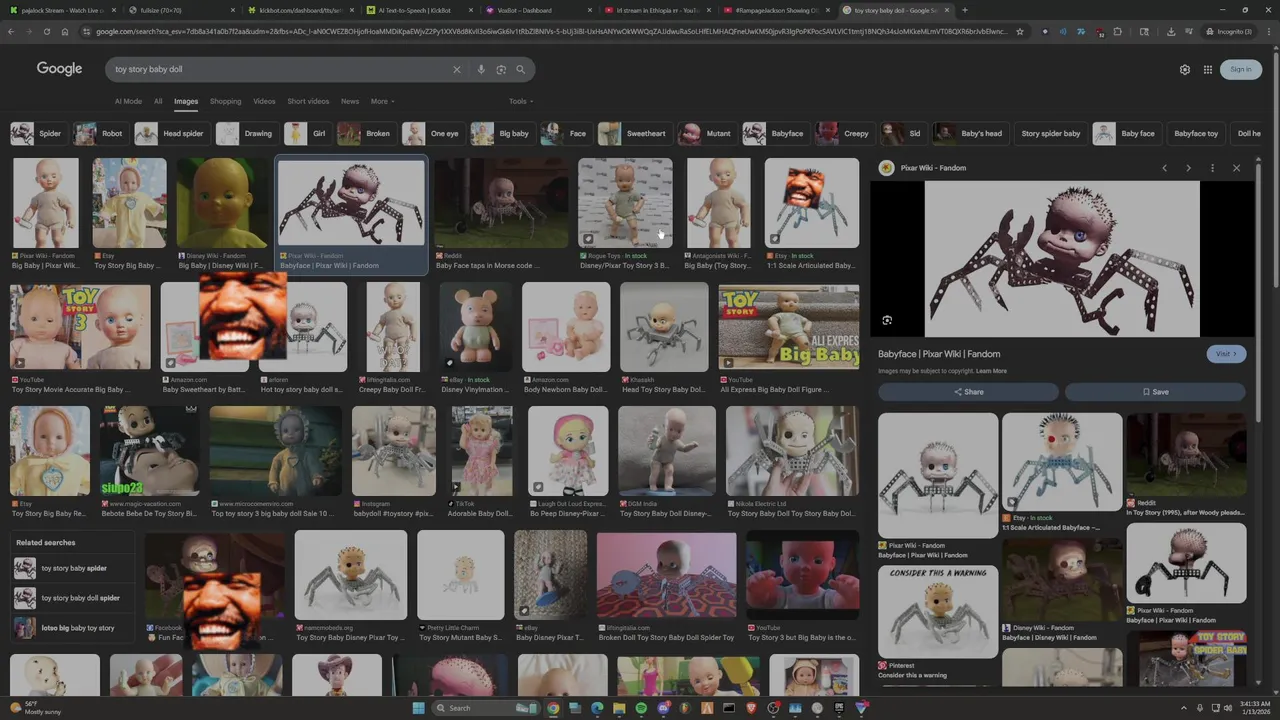The image size is (1280, 720).
Task: Open Big Baby Disney Wiki thumbnail
Action: [222, 203]
